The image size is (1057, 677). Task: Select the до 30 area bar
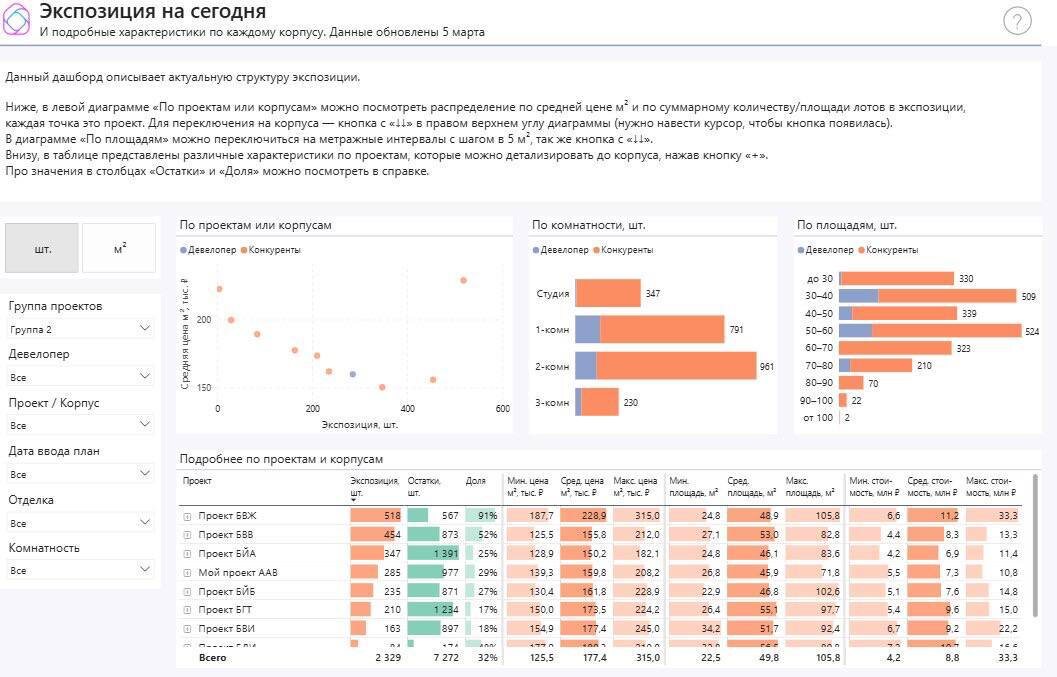(x=897, y=278)
